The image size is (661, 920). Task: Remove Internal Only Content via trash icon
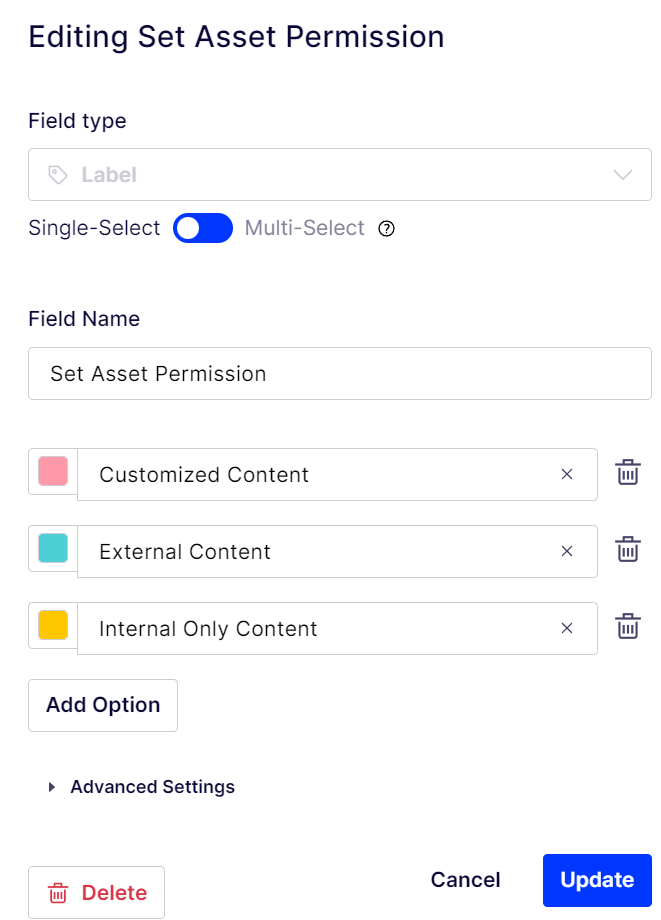[x=627, y=627]
